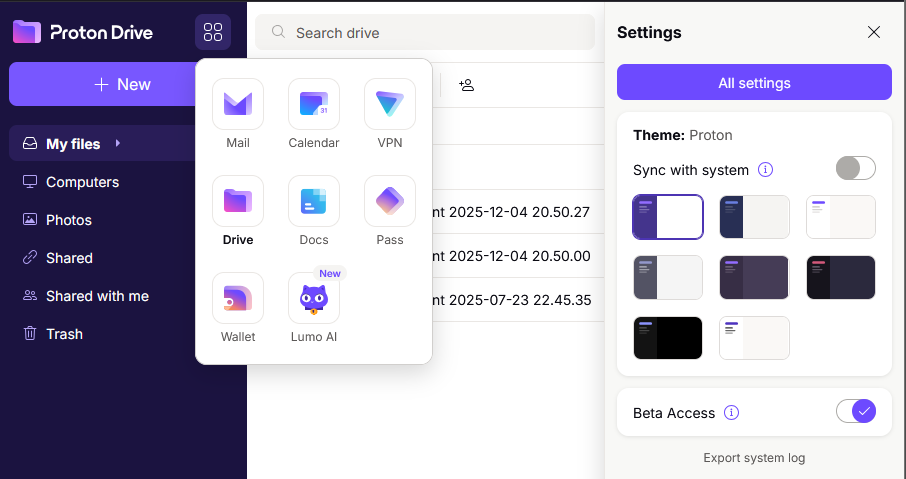This screenshot has height=479, width=906.
Task: Go to Shared with me
Action: 97,296
